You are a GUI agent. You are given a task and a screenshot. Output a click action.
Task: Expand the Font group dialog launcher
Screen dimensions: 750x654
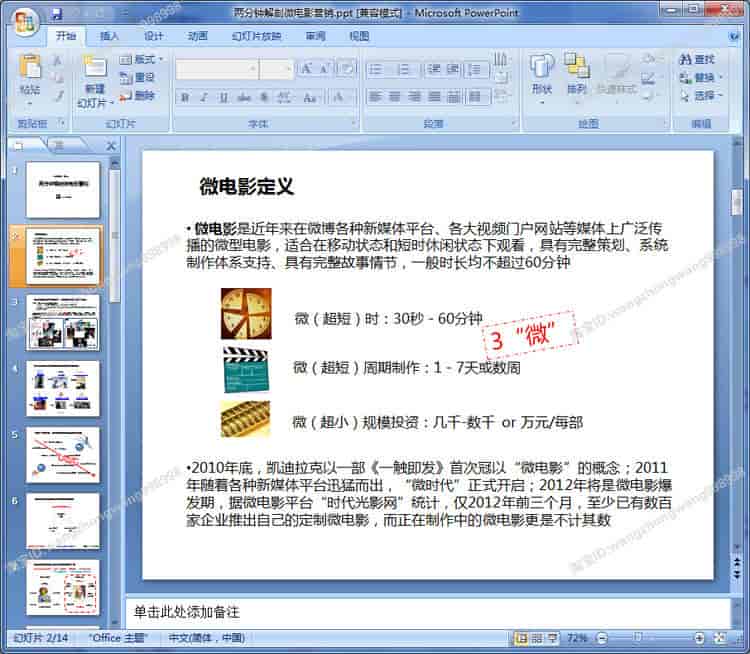coord(354,124)
